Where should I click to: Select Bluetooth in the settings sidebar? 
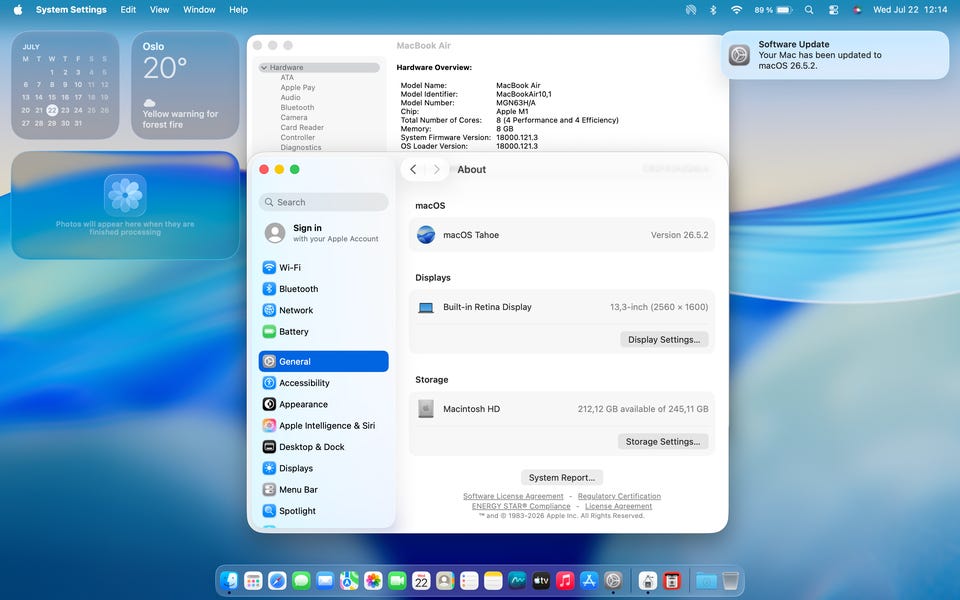pyautogui.click(x=324, y=289)
